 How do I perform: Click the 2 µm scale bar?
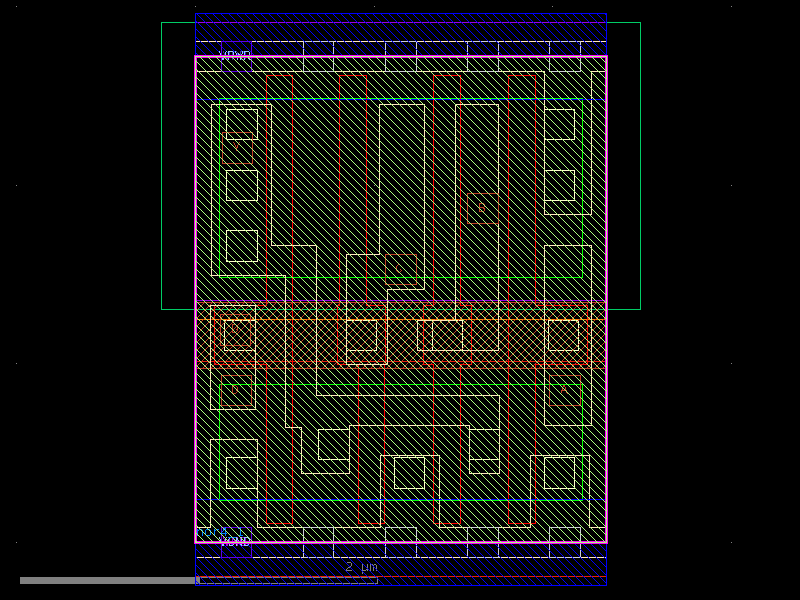360,566
